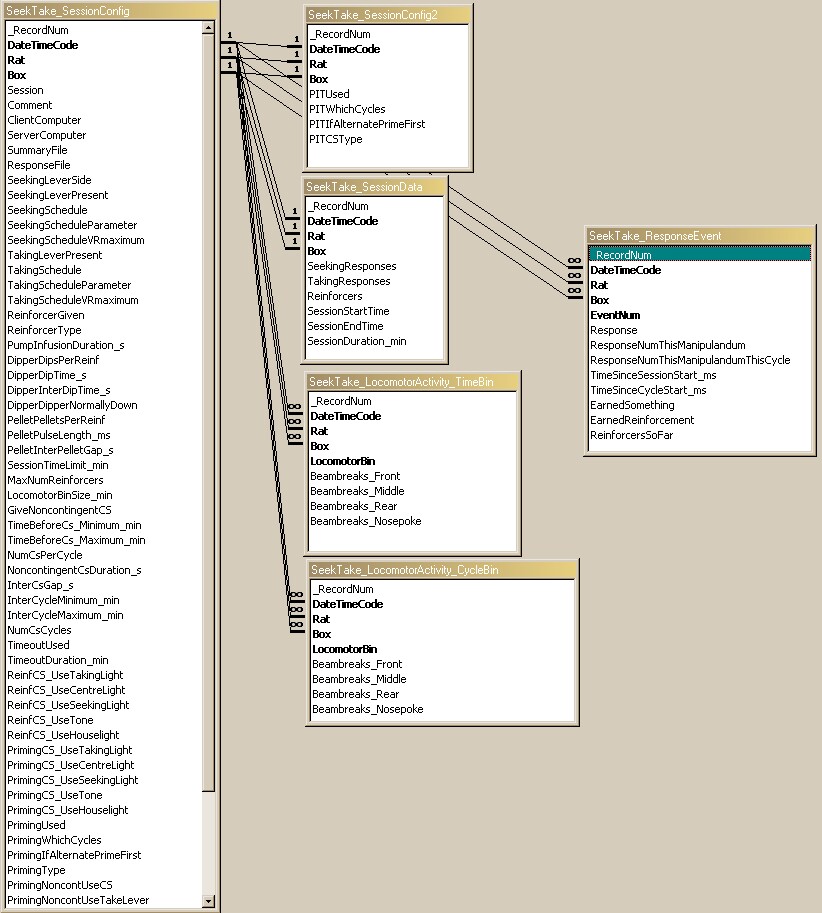Screen dimensions: 822x913
Task: Select Beambreaks_Rear in CycleBin table
Action: 355,694
